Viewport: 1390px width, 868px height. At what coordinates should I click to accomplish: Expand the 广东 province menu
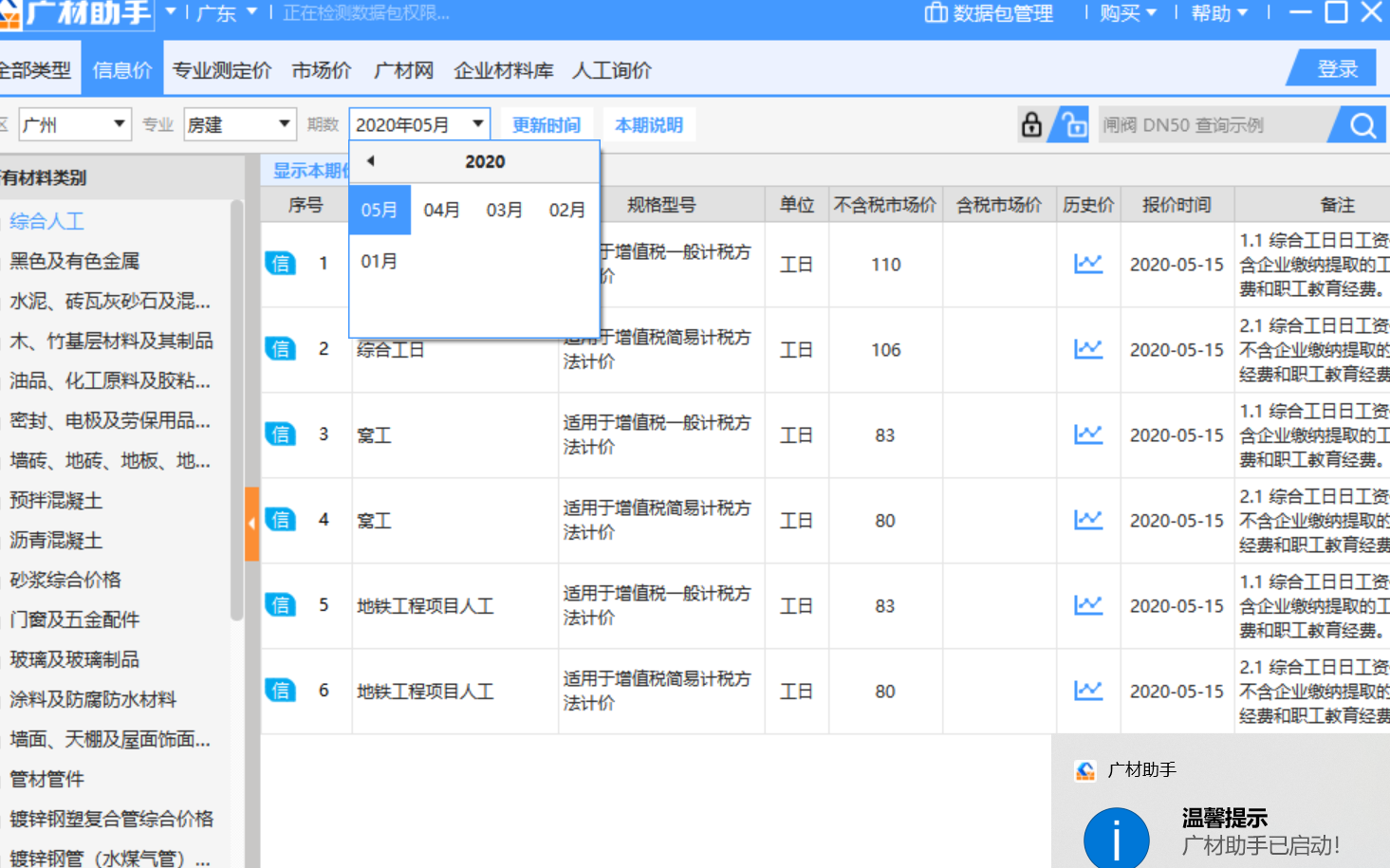(x=227, y=13)
